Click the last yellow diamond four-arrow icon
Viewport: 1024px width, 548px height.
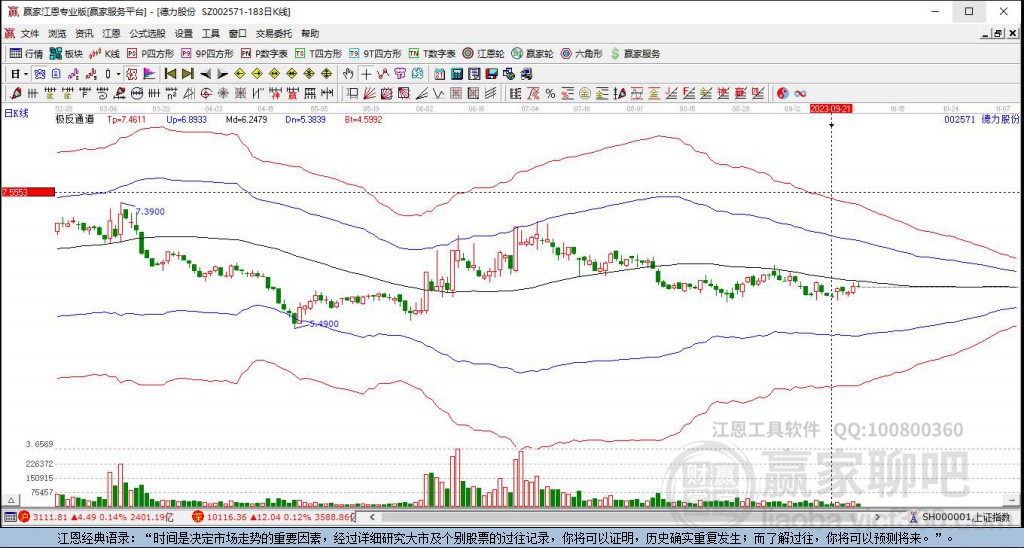(326, 74)
